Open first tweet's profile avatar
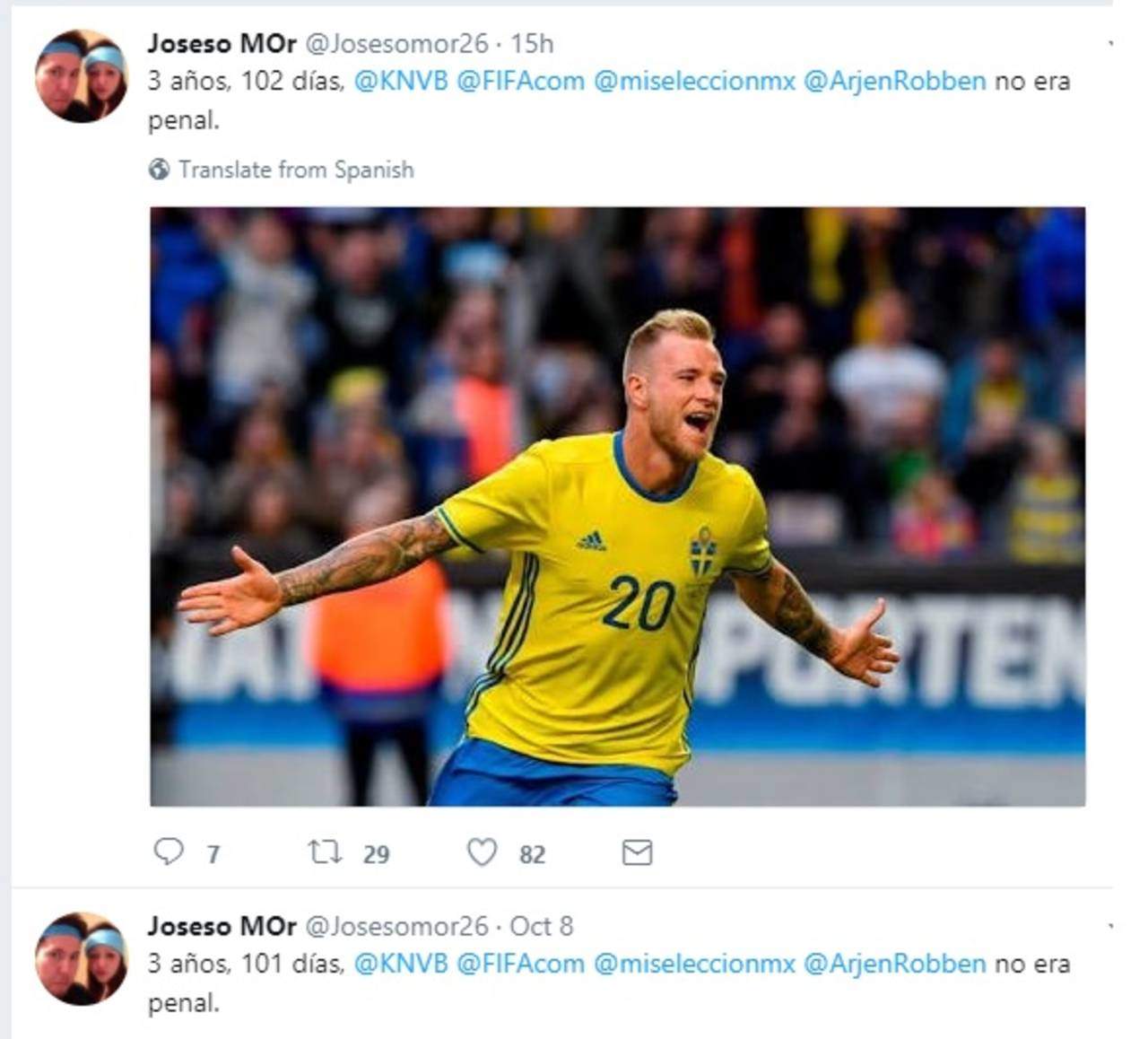This screenshot has height=1039, width=1148. [82, 75]
